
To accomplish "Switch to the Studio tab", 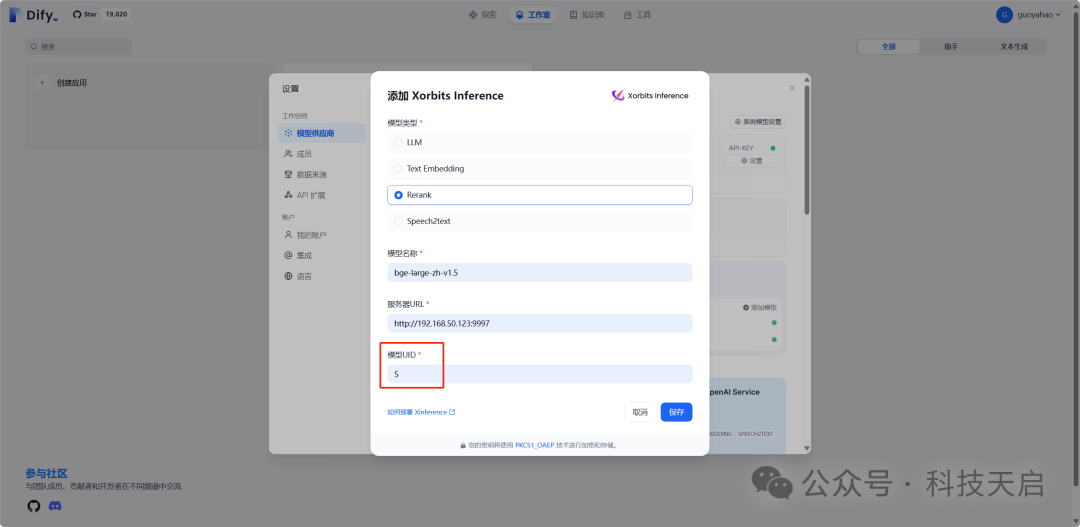I will (x=532, y=14).
